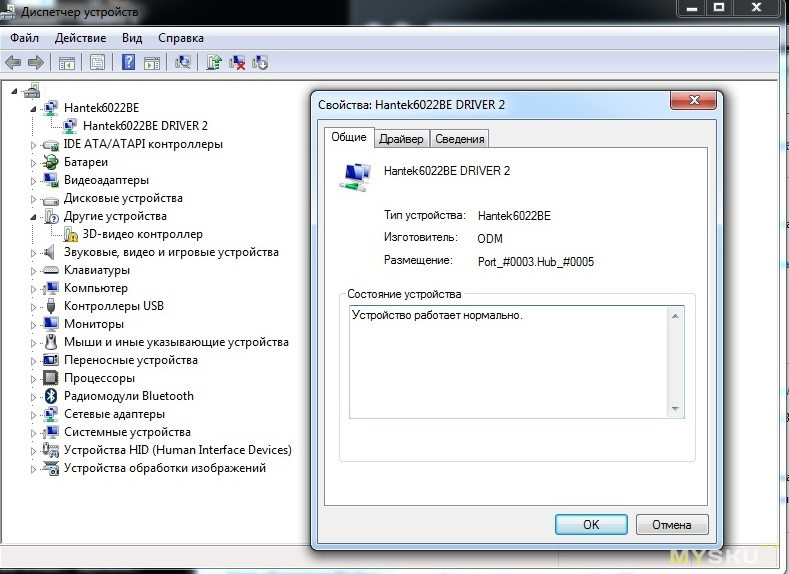Maximize the Диспетчер устройств window
This screenshot has height=574, width=789.
(x=719, y=8)
